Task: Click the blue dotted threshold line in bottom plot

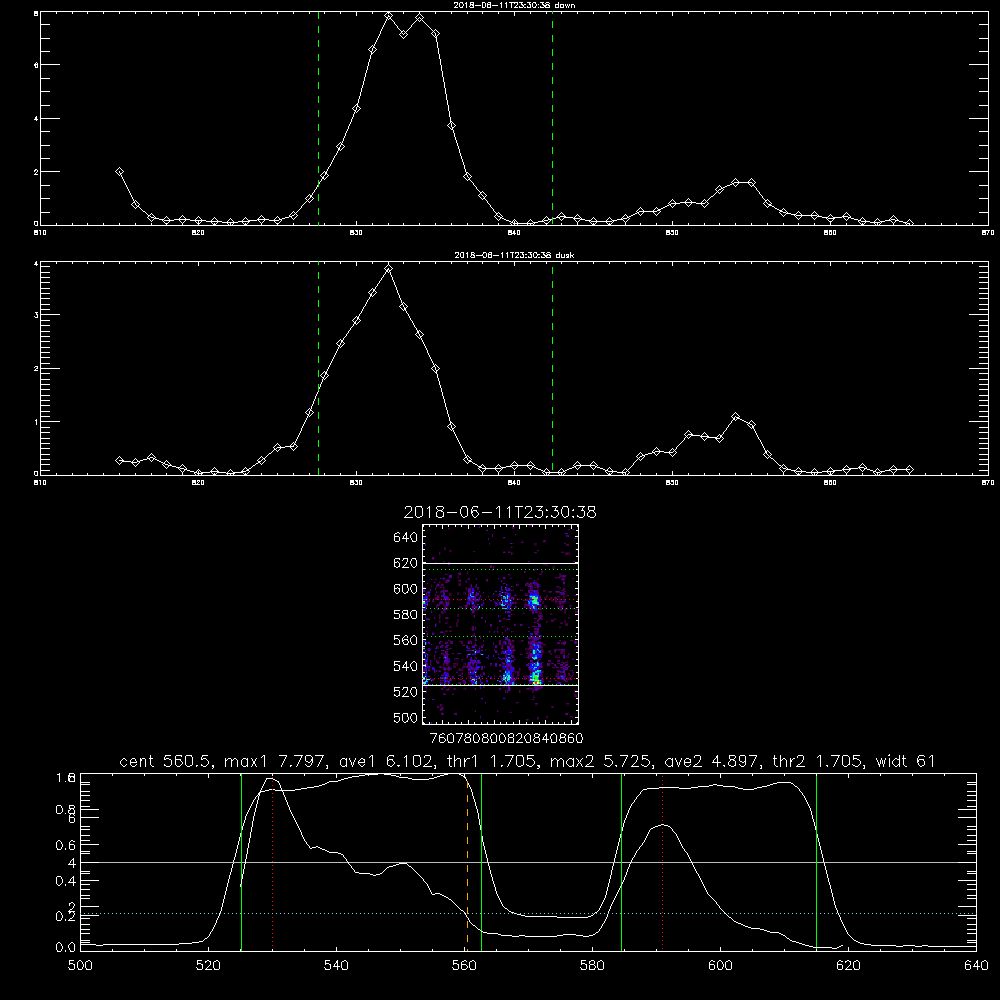Action: click(528, 913)
